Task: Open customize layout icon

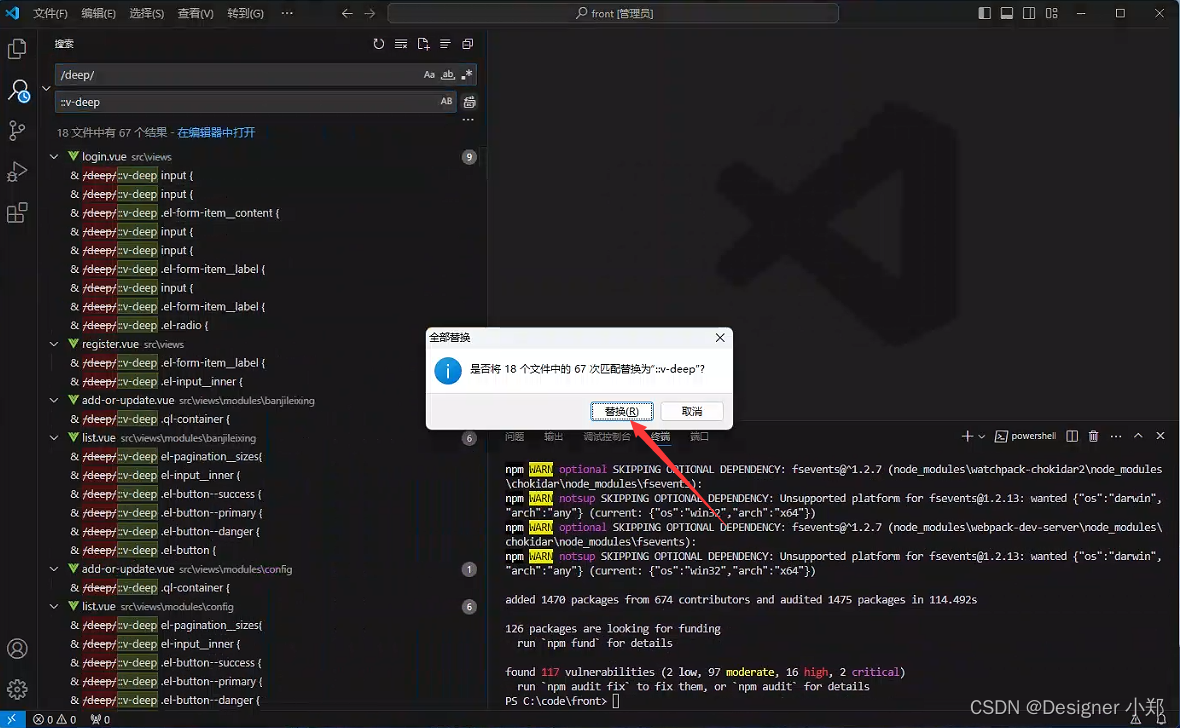Action: point(1051,14)
